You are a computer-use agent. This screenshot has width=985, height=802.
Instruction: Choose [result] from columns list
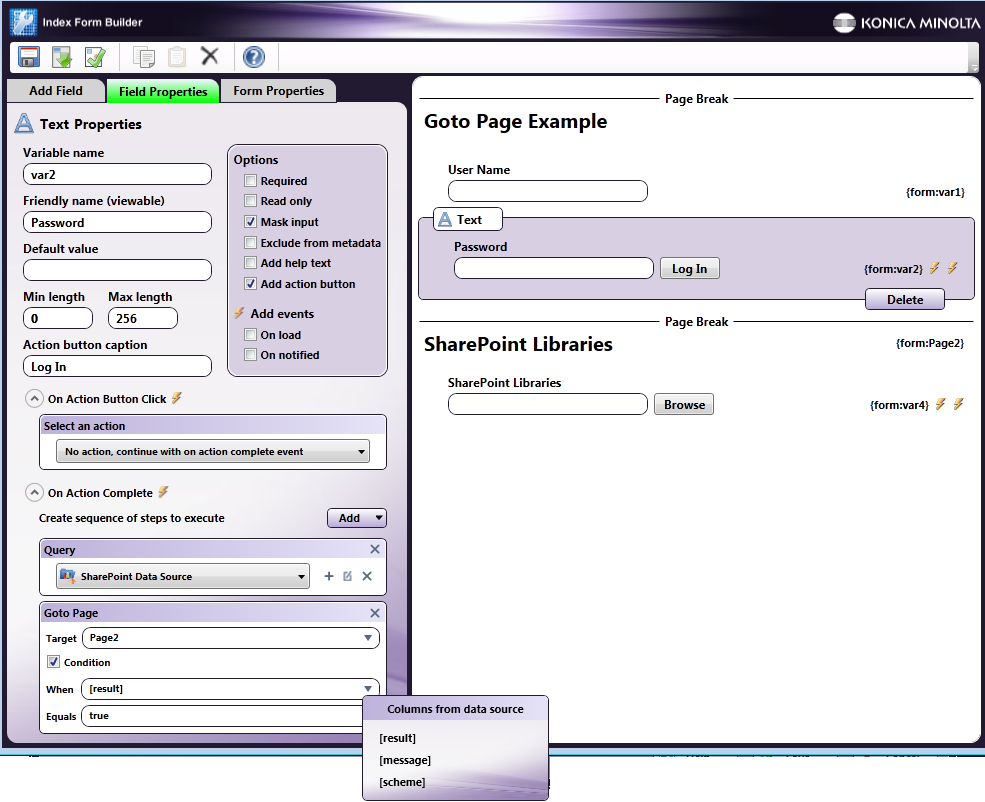point(398,738)
